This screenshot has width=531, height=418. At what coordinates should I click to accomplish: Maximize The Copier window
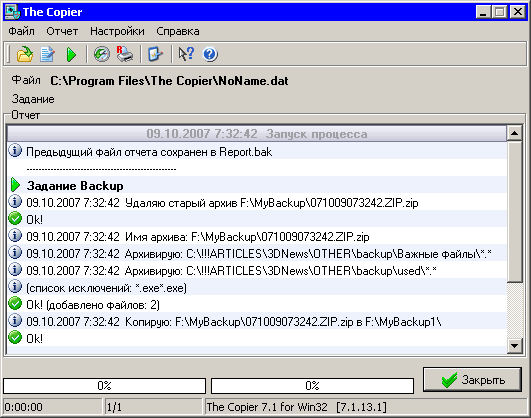coord(500,12)
